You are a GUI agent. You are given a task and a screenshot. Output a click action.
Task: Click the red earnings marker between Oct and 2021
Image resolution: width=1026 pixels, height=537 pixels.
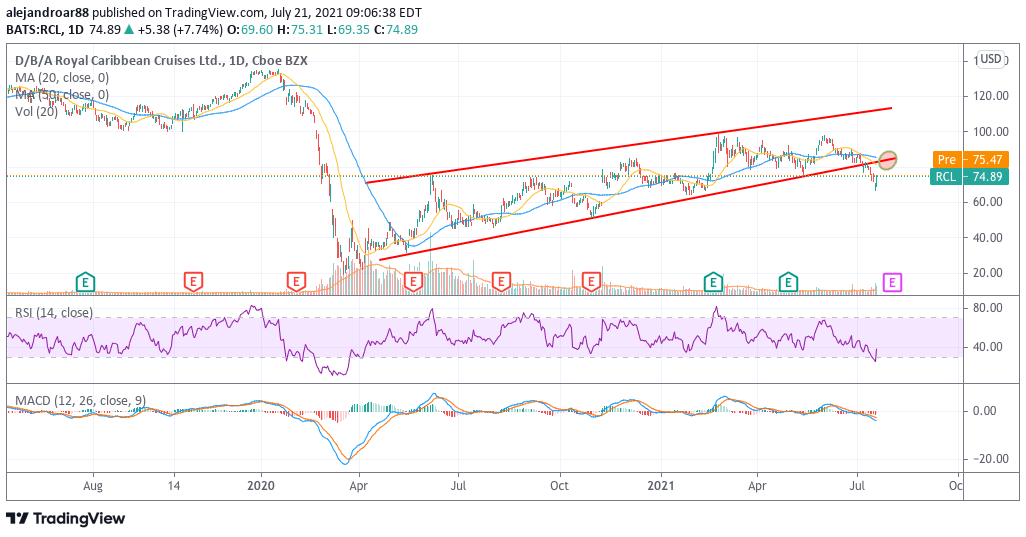(x=591, y=283)
